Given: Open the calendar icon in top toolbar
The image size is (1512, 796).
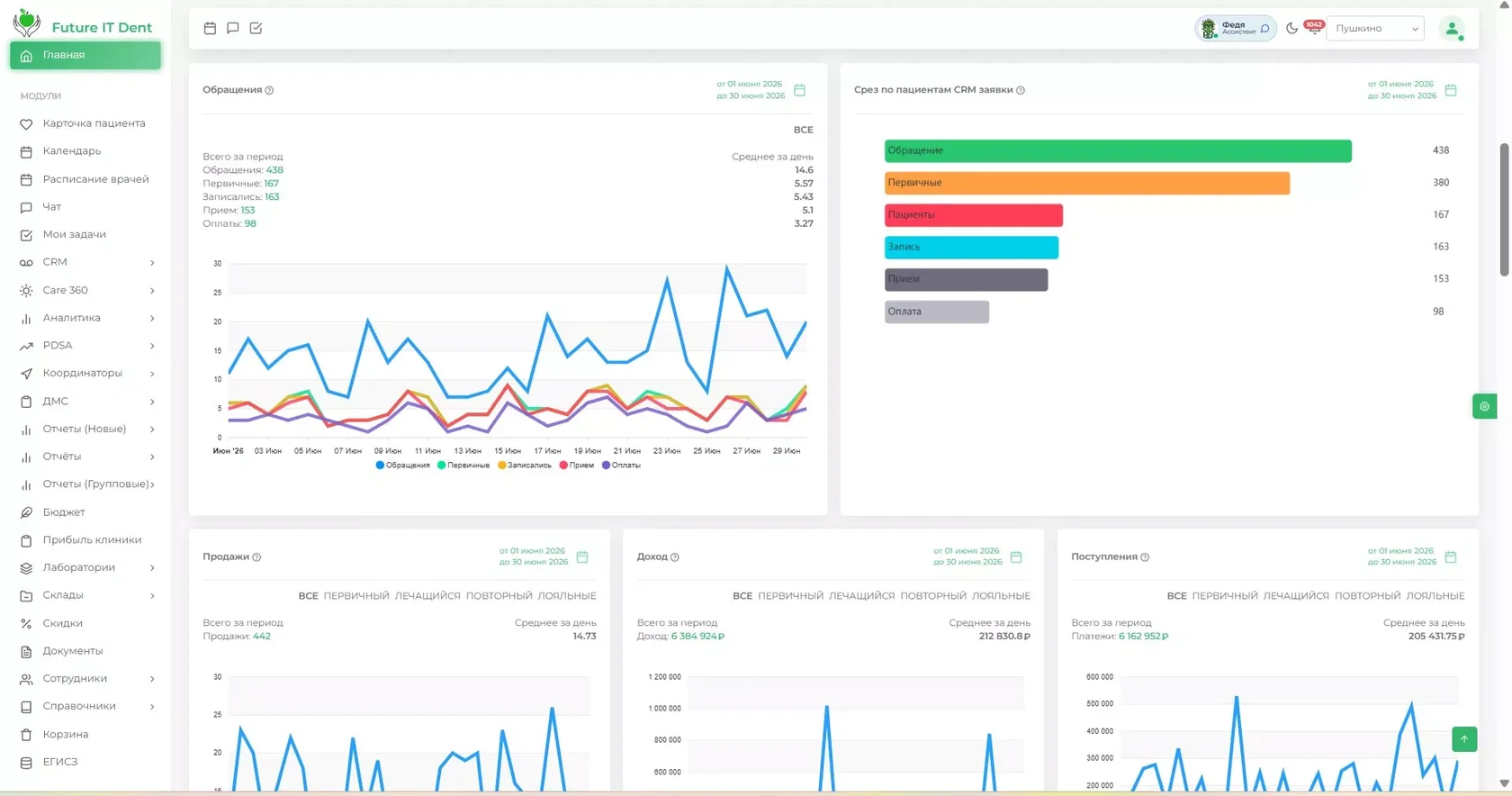Looking at the screenshot, I should click(x=210, y=28).
